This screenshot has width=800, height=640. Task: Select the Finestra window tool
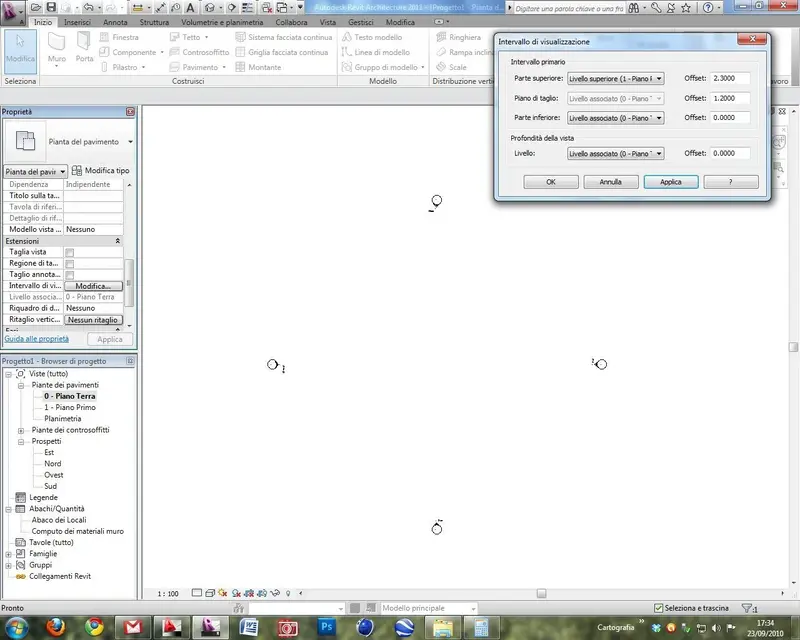119,37
